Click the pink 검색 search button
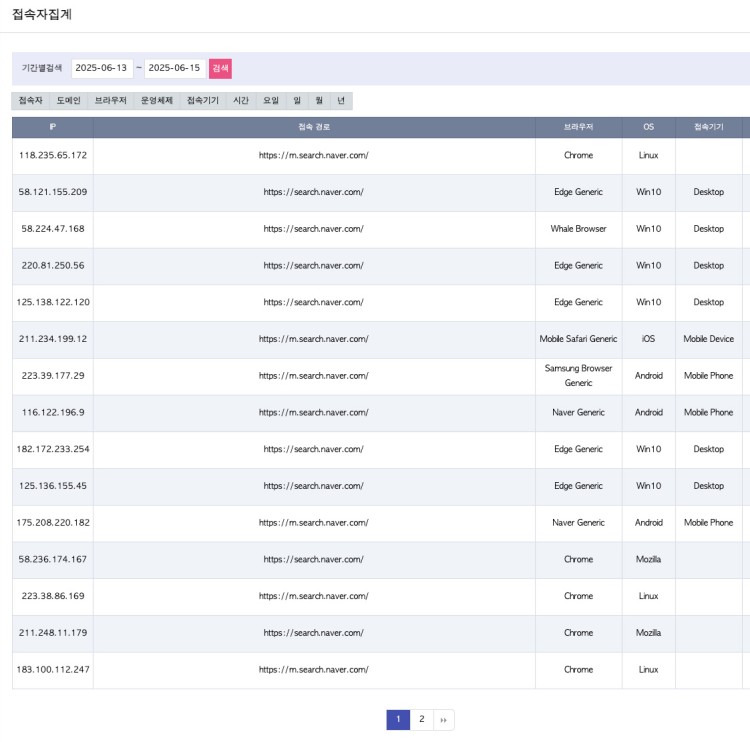The image size is (750, 742). (220, 68)
